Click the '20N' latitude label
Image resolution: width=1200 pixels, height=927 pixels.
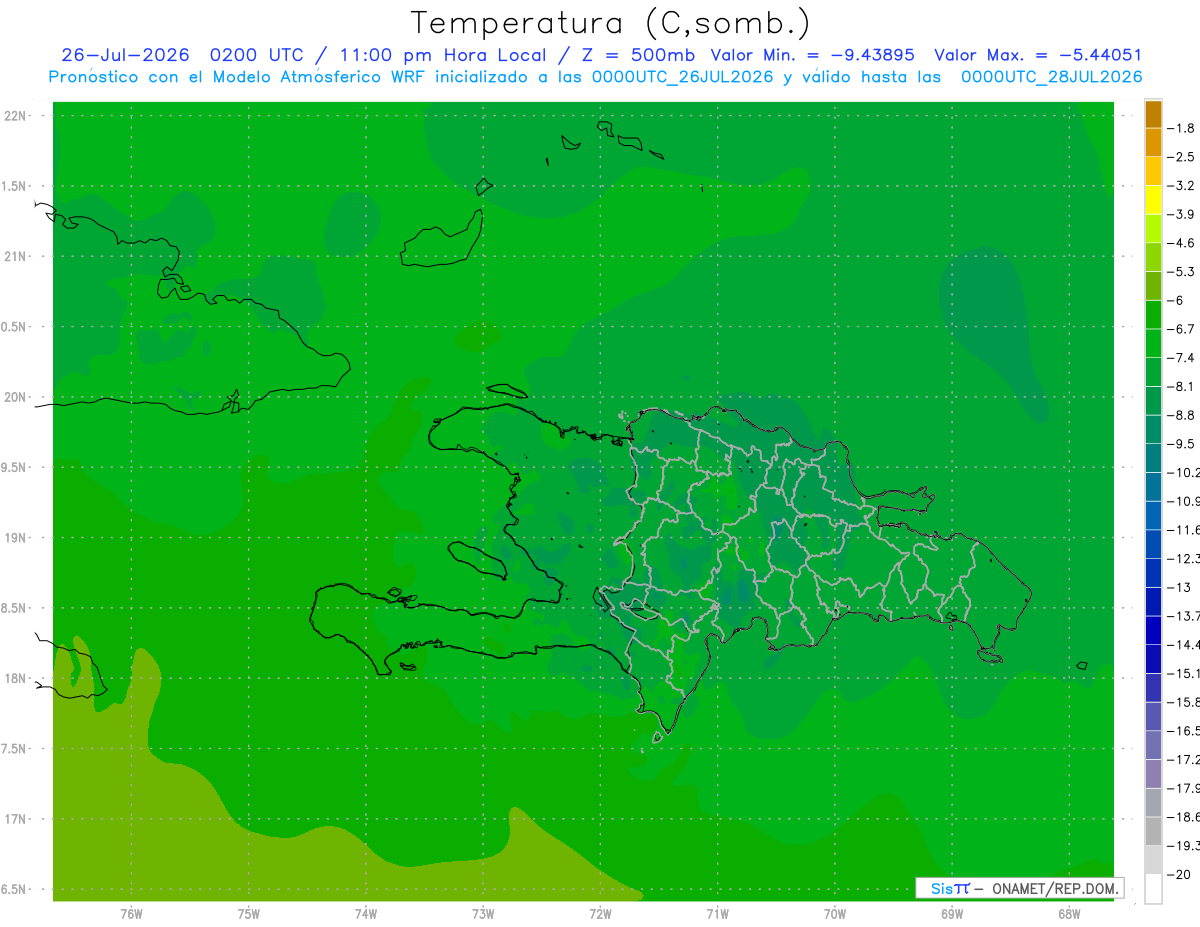[x=17, y=397]
